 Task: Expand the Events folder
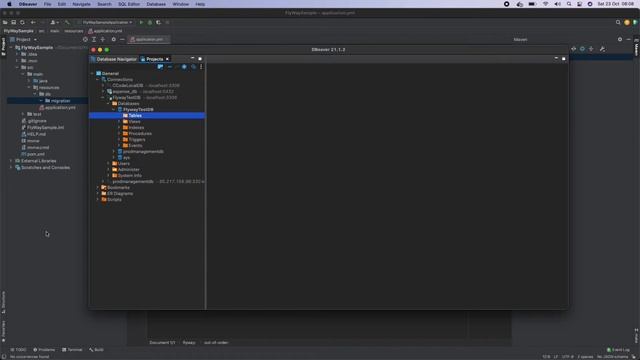tap(119, 146)
